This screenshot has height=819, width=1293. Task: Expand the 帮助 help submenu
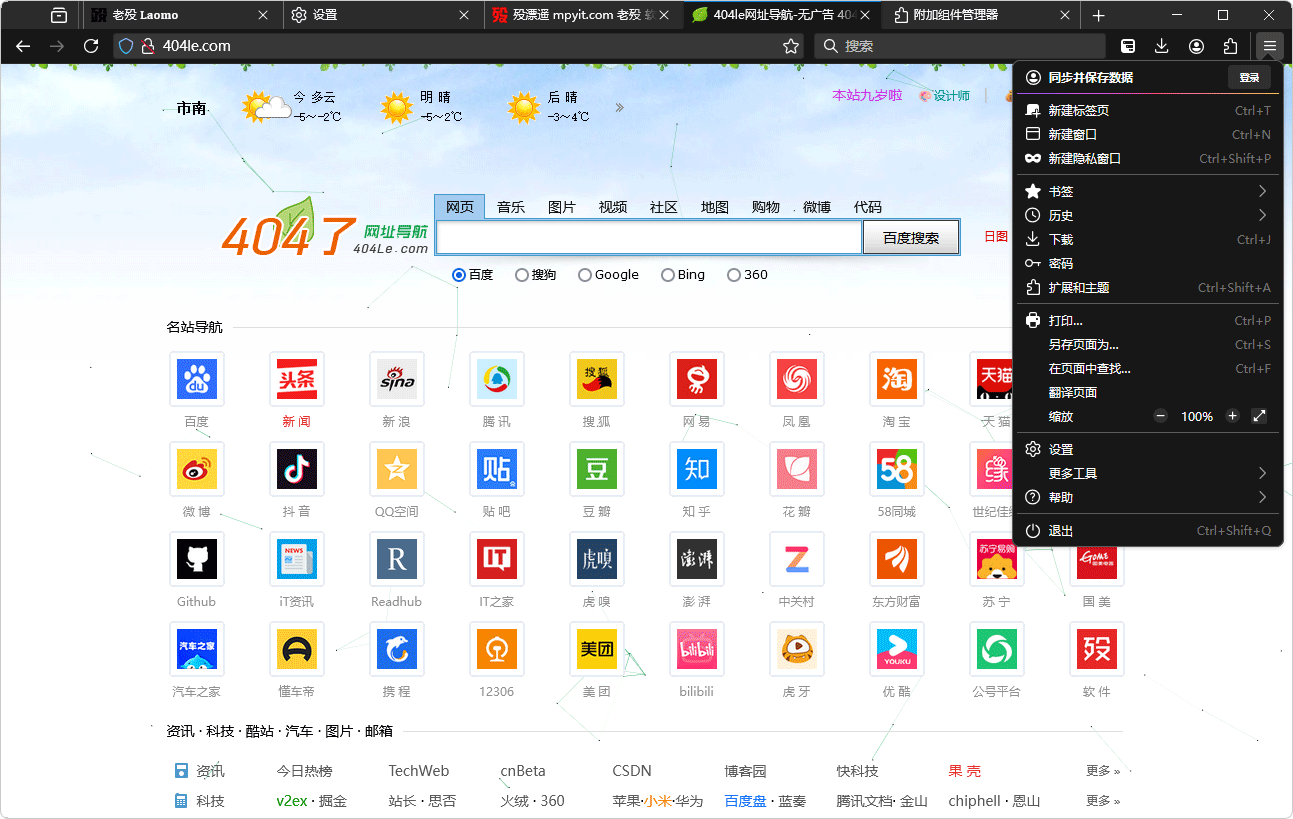1148,497
